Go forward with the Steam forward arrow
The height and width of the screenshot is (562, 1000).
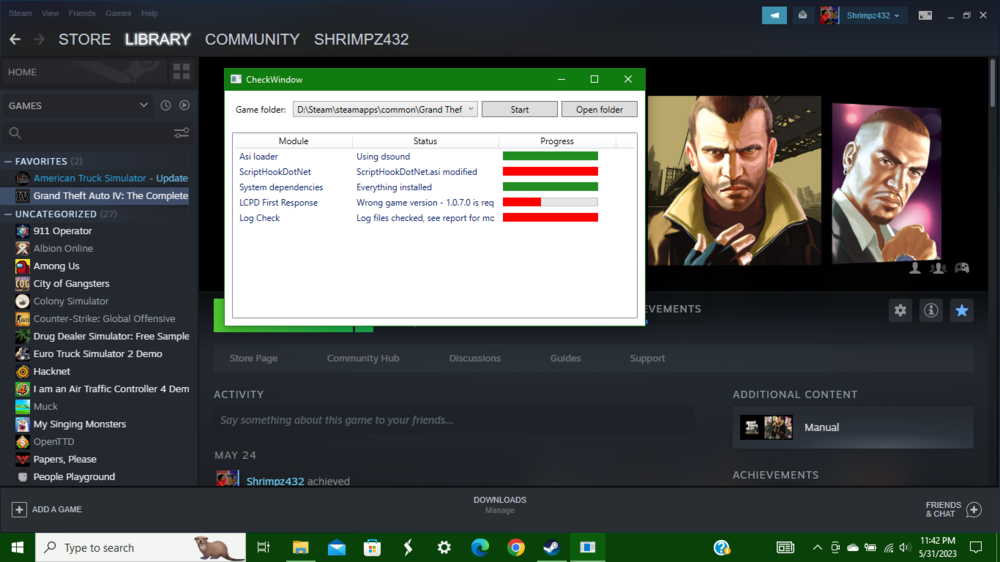point(39,40)
